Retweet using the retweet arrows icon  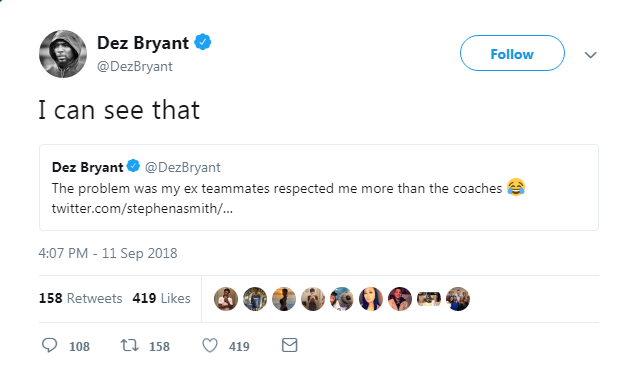click(130, 346)
